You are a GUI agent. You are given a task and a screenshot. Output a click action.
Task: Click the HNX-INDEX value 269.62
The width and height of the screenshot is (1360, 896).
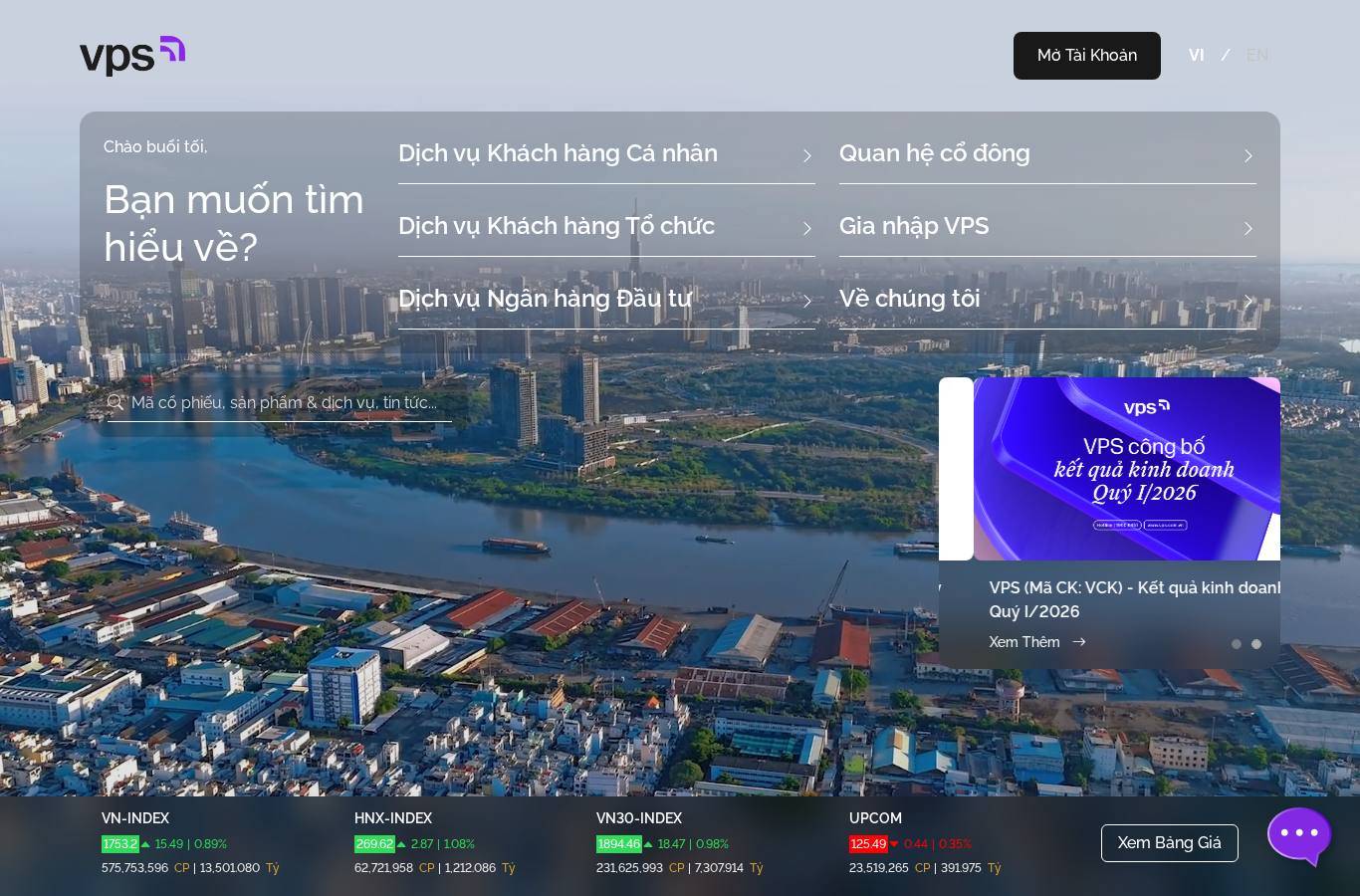point(374,844)
